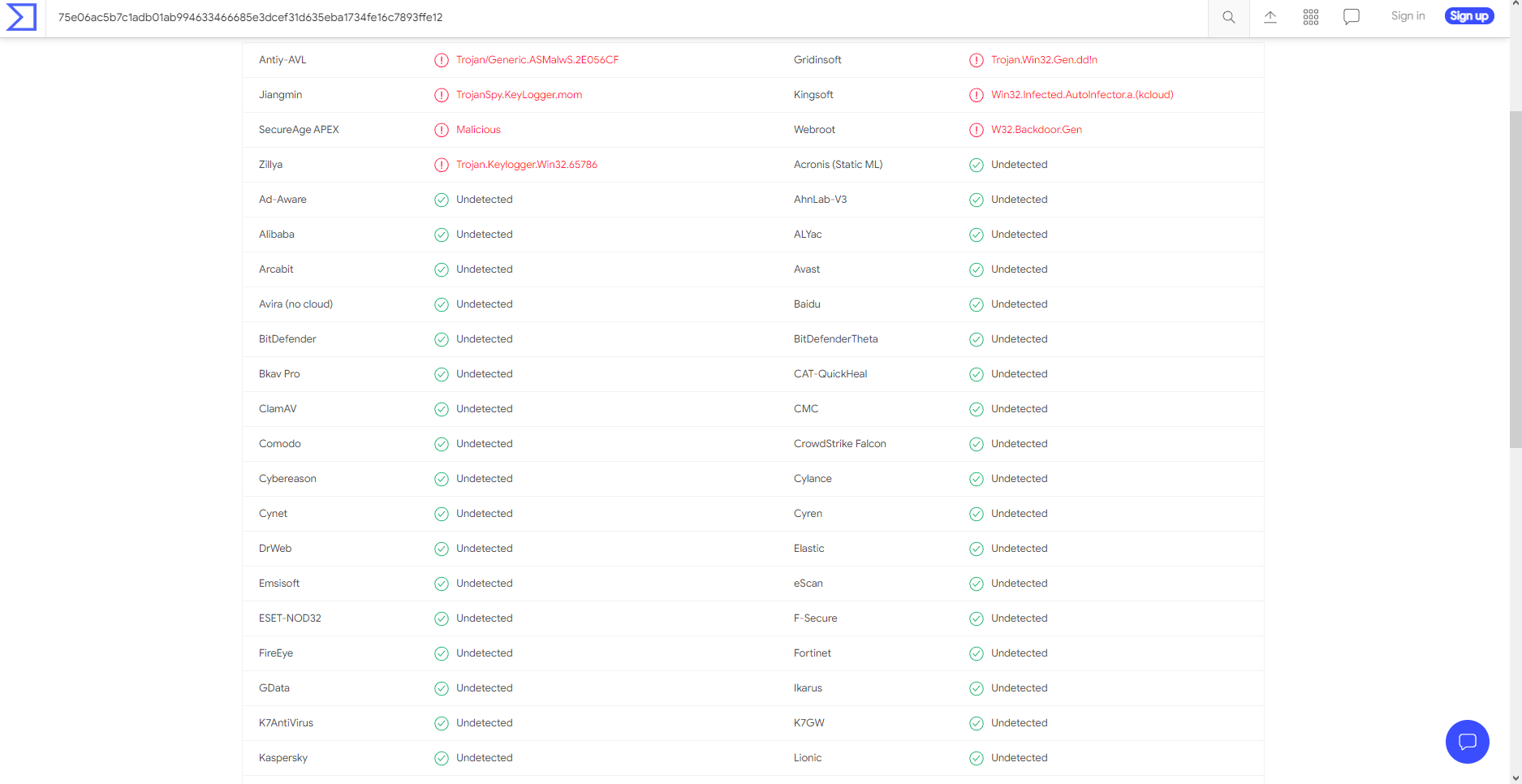Click the green check icon for BitDefender
This screenshot has width=1522, height=784.
point(442,339)
